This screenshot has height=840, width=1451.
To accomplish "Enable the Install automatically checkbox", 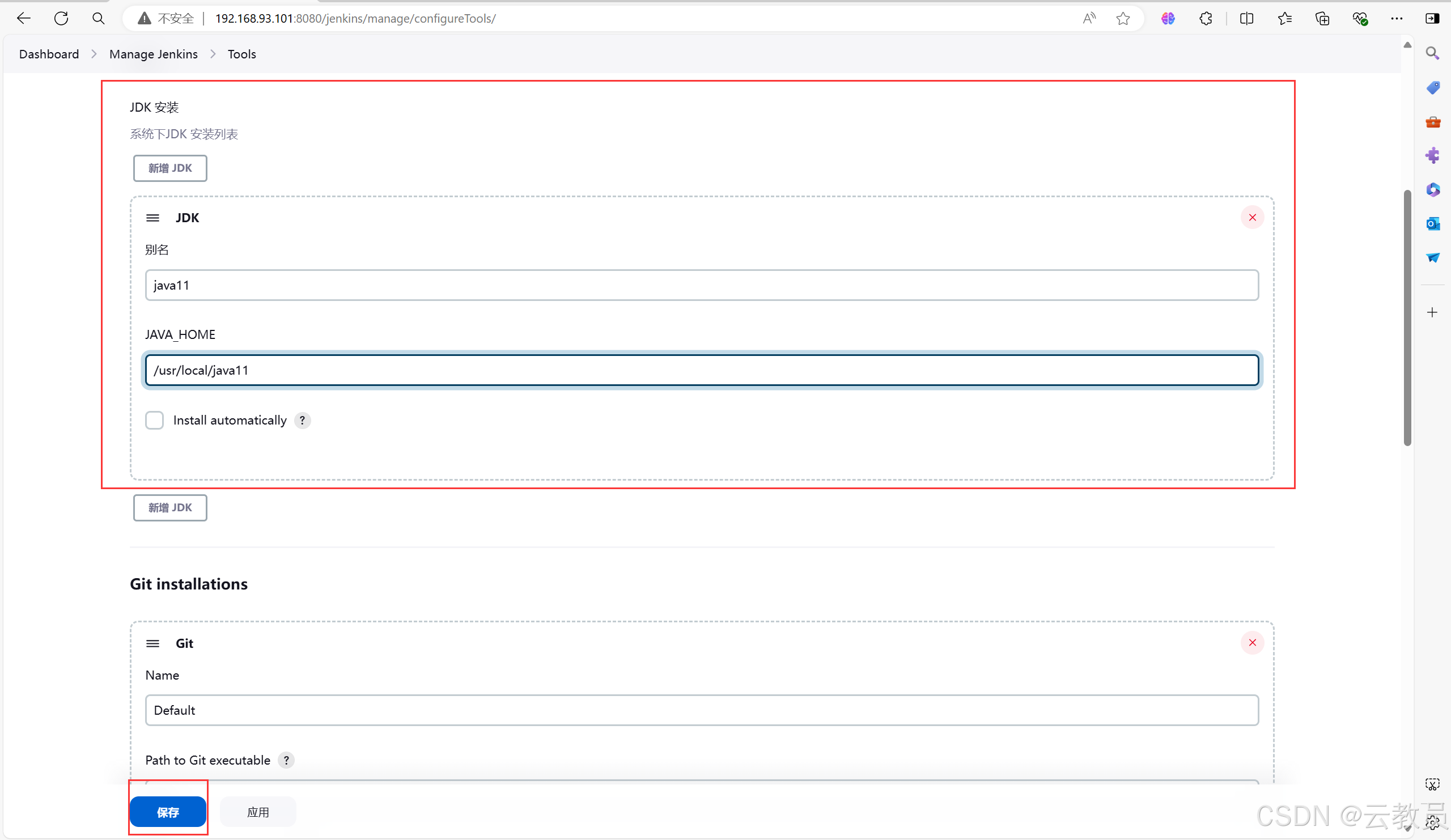I will pyautogui.click(x=154, y=421).
